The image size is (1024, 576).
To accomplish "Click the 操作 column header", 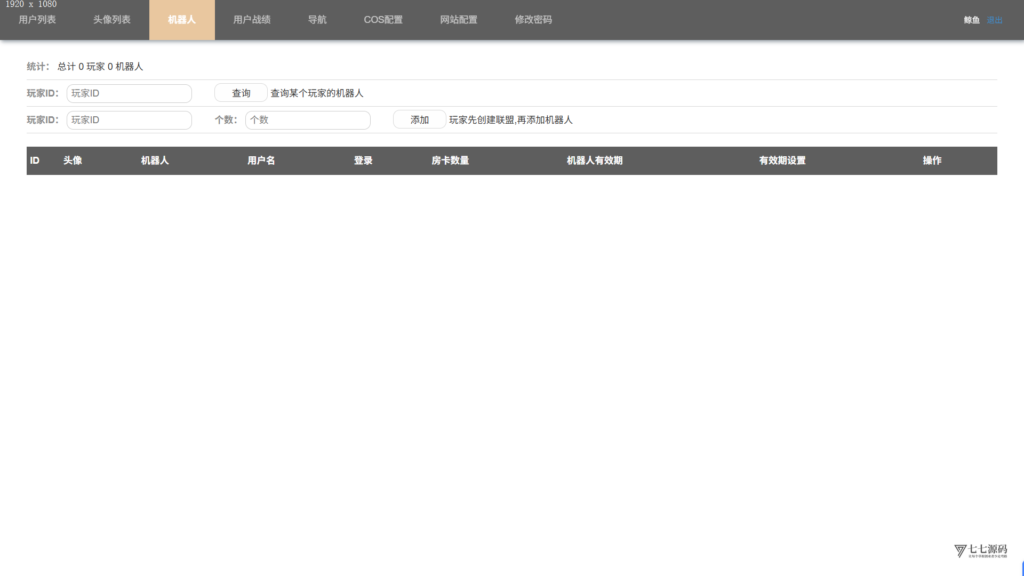I will click(x=932, y=161).
